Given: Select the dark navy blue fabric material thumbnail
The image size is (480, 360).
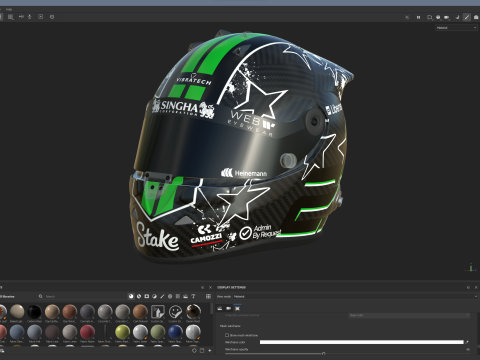Looking at the screenshot, I should coord(175,332).
